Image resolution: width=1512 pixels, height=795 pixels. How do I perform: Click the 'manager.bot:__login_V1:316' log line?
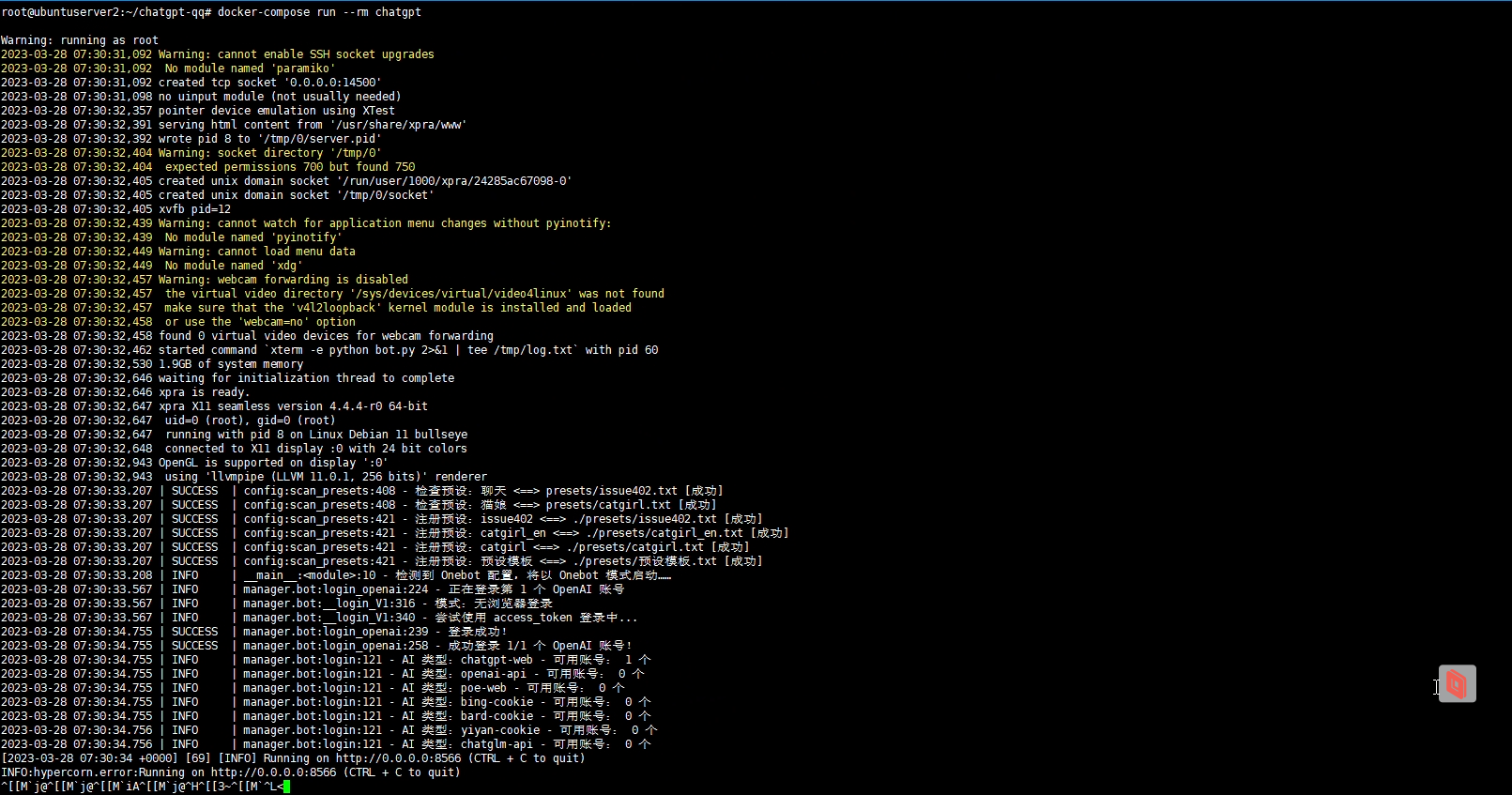click(x=277, y=604)
